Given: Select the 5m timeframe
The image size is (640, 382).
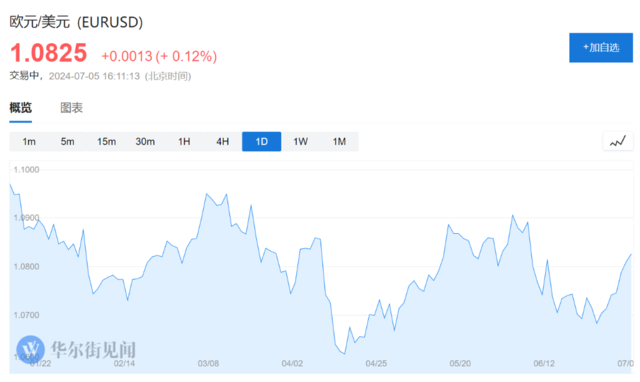Looking at the screenshot, I should coord(67,142).
